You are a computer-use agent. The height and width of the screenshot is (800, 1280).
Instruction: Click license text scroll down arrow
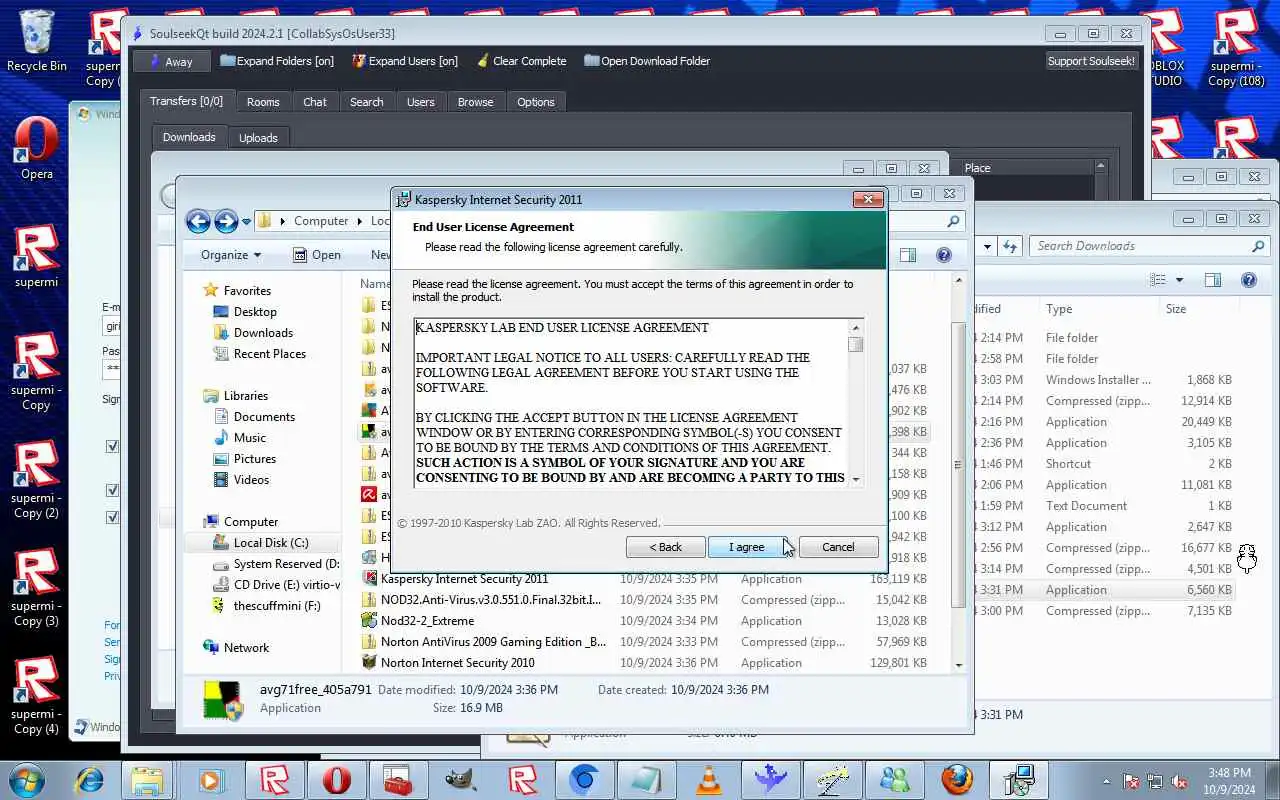pos(855,479)
